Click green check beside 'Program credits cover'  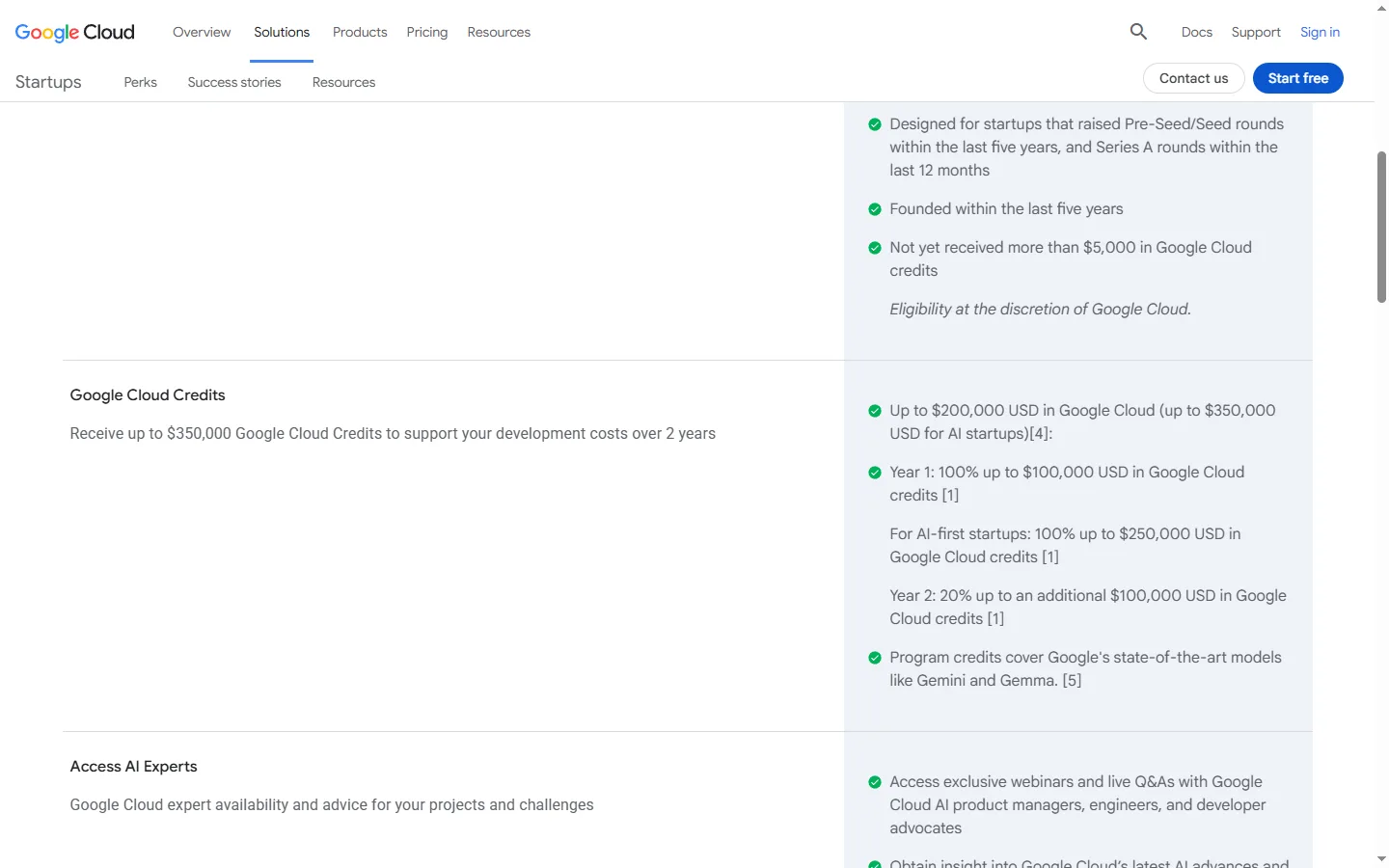point(875,658)
